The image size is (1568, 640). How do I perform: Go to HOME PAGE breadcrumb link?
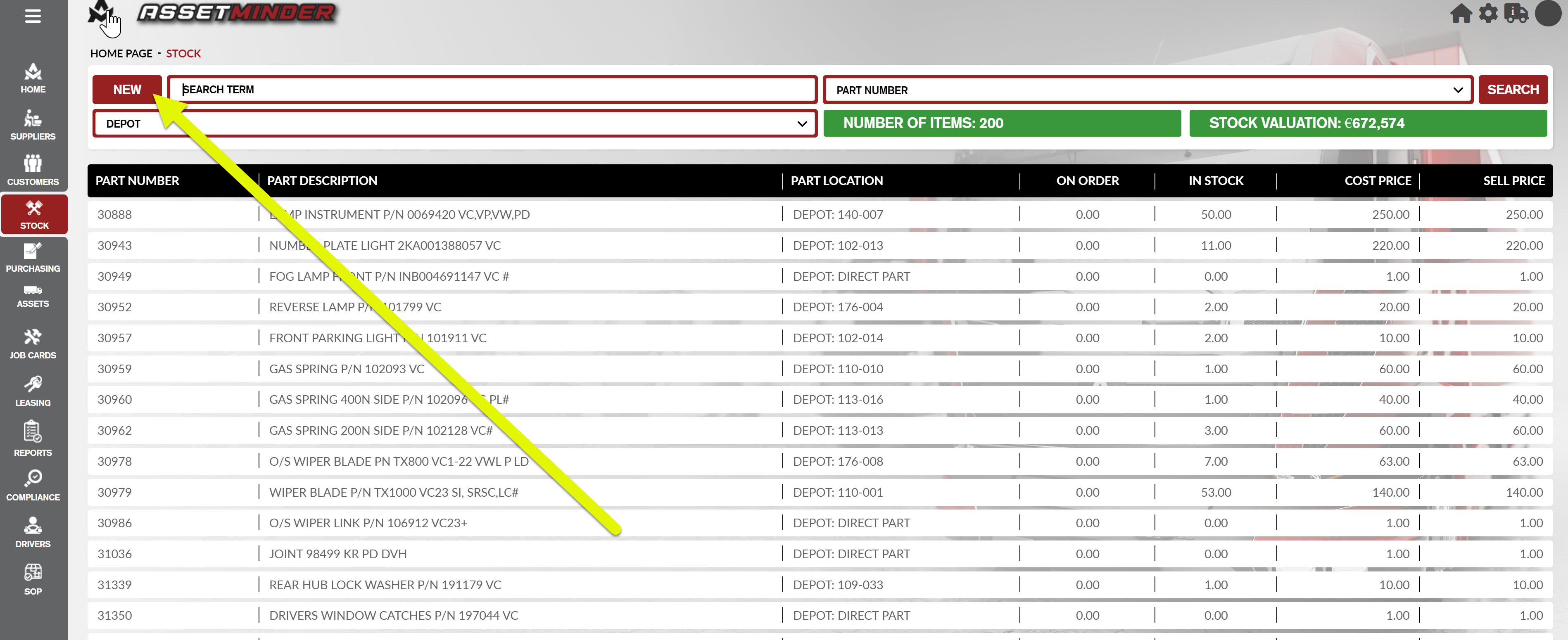coord(121,54)
